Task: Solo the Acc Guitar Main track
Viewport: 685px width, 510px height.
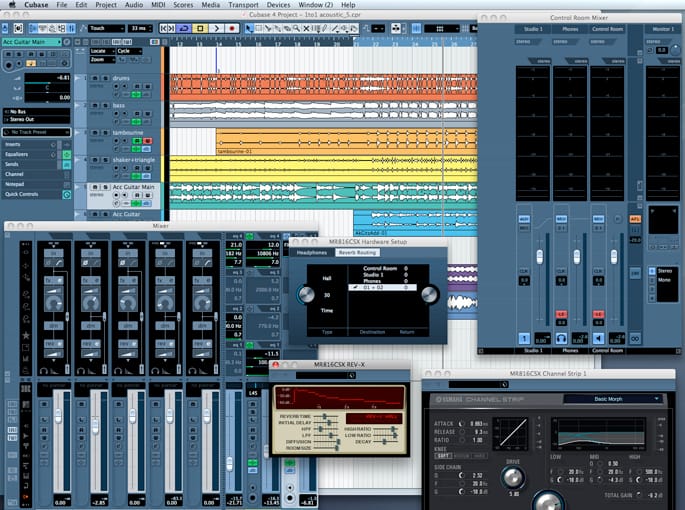Action: 105,187
